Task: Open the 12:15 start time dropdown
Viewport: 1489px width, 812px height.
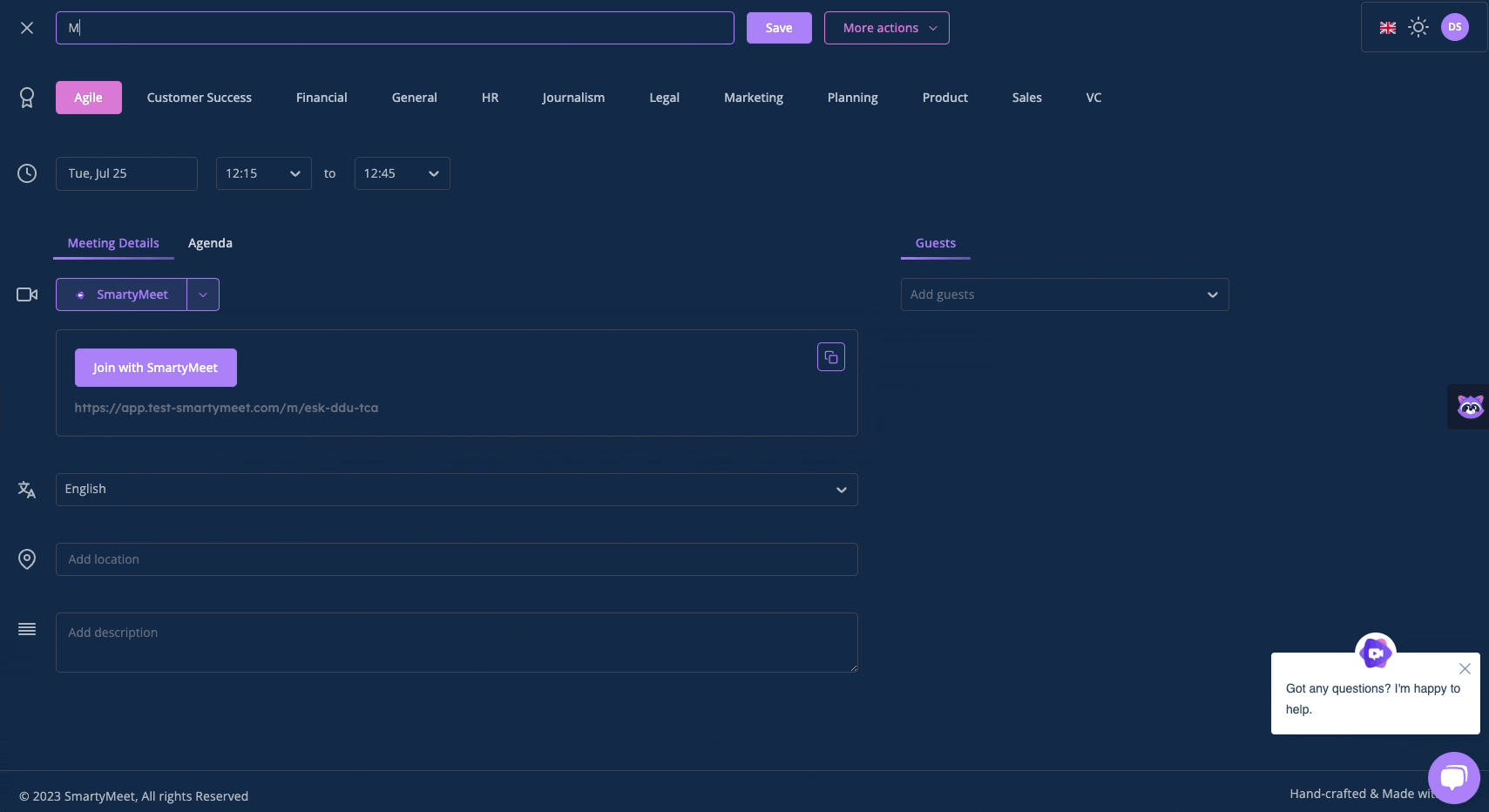Action: (264, 173)
